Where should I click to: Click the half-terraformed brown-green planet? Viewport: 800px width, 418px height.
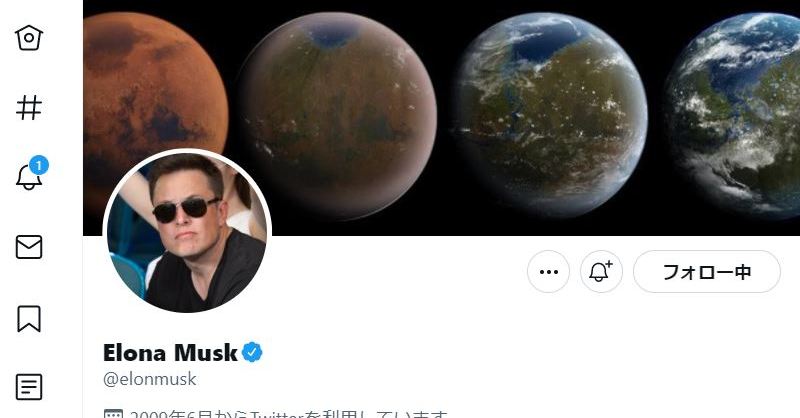338,116
